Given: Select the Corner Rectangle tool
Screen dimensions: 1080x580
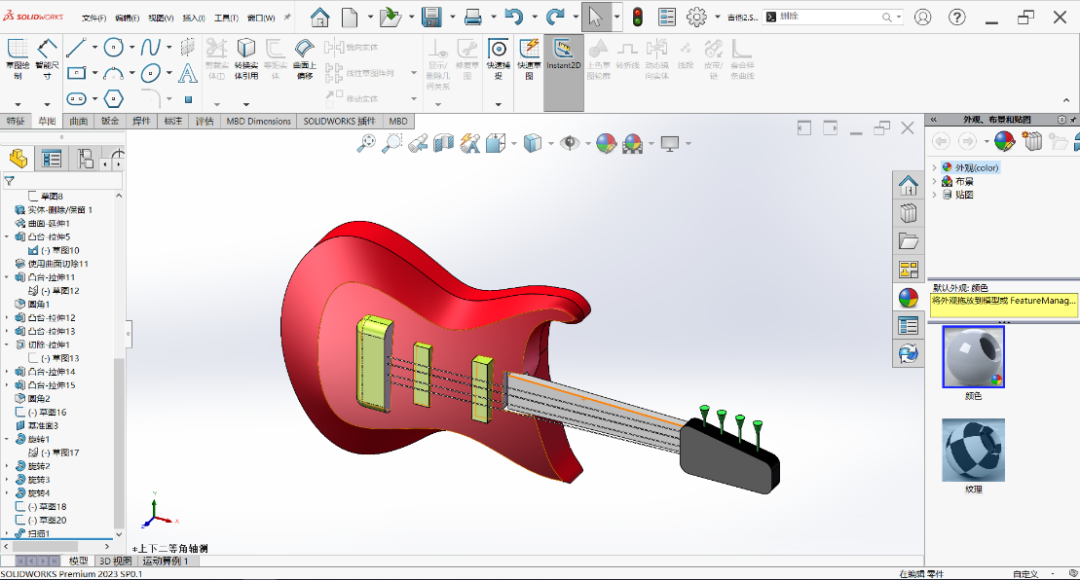Looking at the screenshot, I should click(76, 73).
